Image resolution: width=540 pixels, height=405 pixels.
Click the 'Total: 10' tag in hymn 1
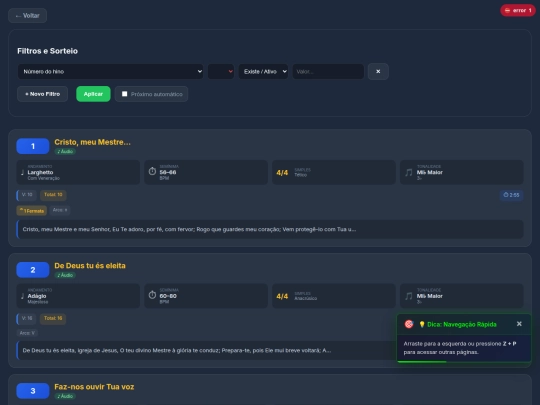click(x=53, y=195)
